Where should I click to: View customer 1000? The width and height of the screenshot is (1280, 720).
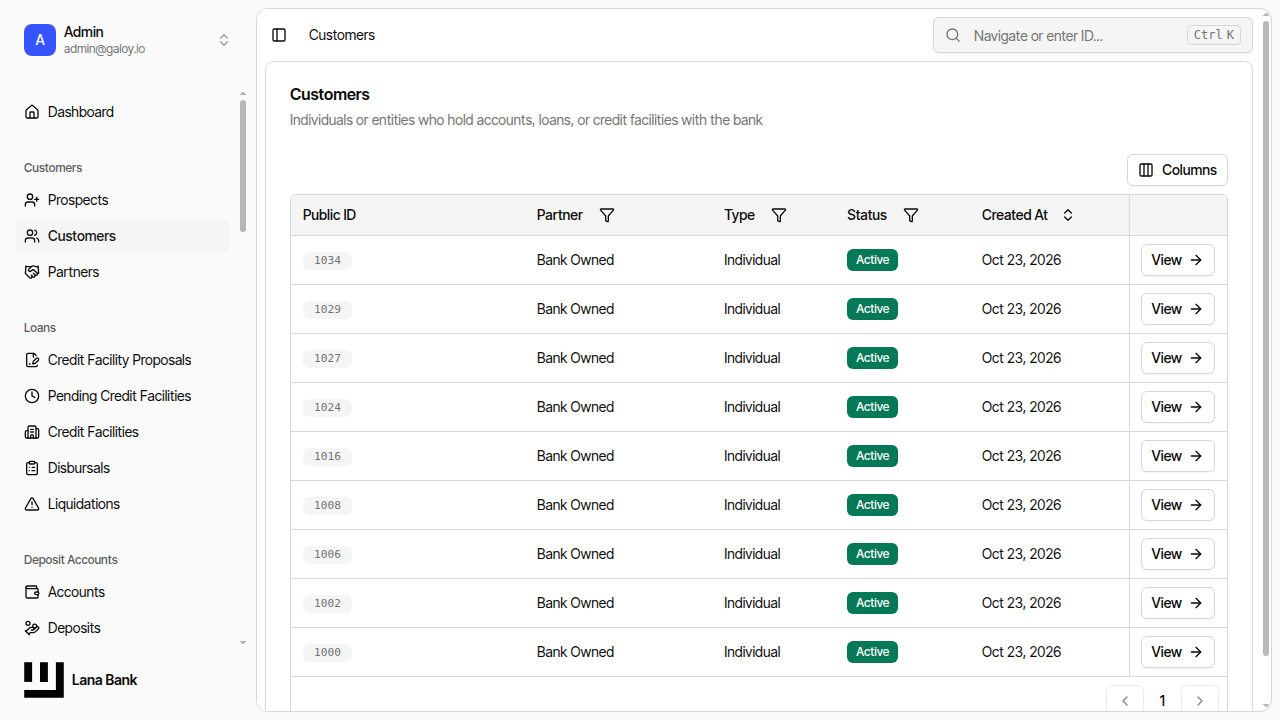pos(1177,652)
